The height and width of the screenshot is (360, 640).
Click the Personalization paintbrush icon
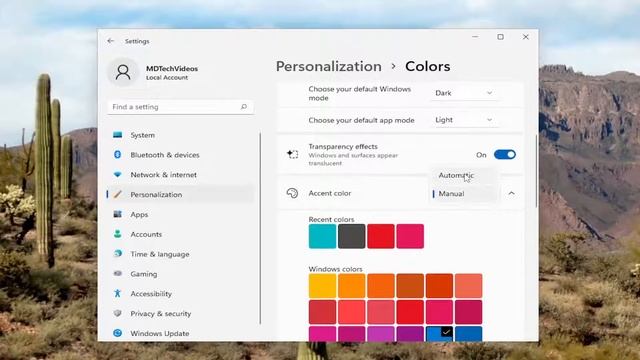(118, 194)
